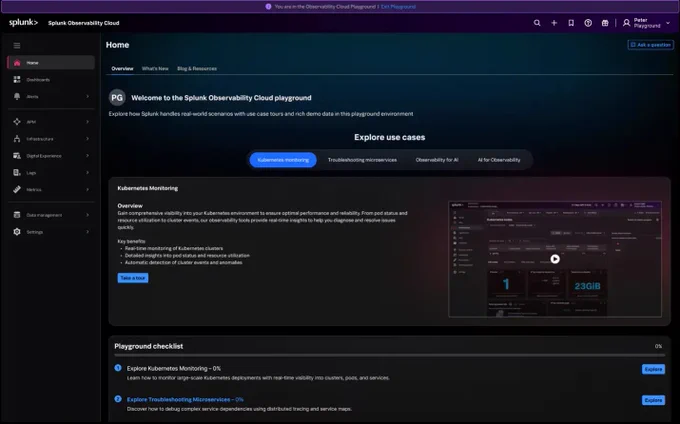The width and height of the screenshot is (680, 424).
Task: Click the PG avatar badge
Action: 117,98
